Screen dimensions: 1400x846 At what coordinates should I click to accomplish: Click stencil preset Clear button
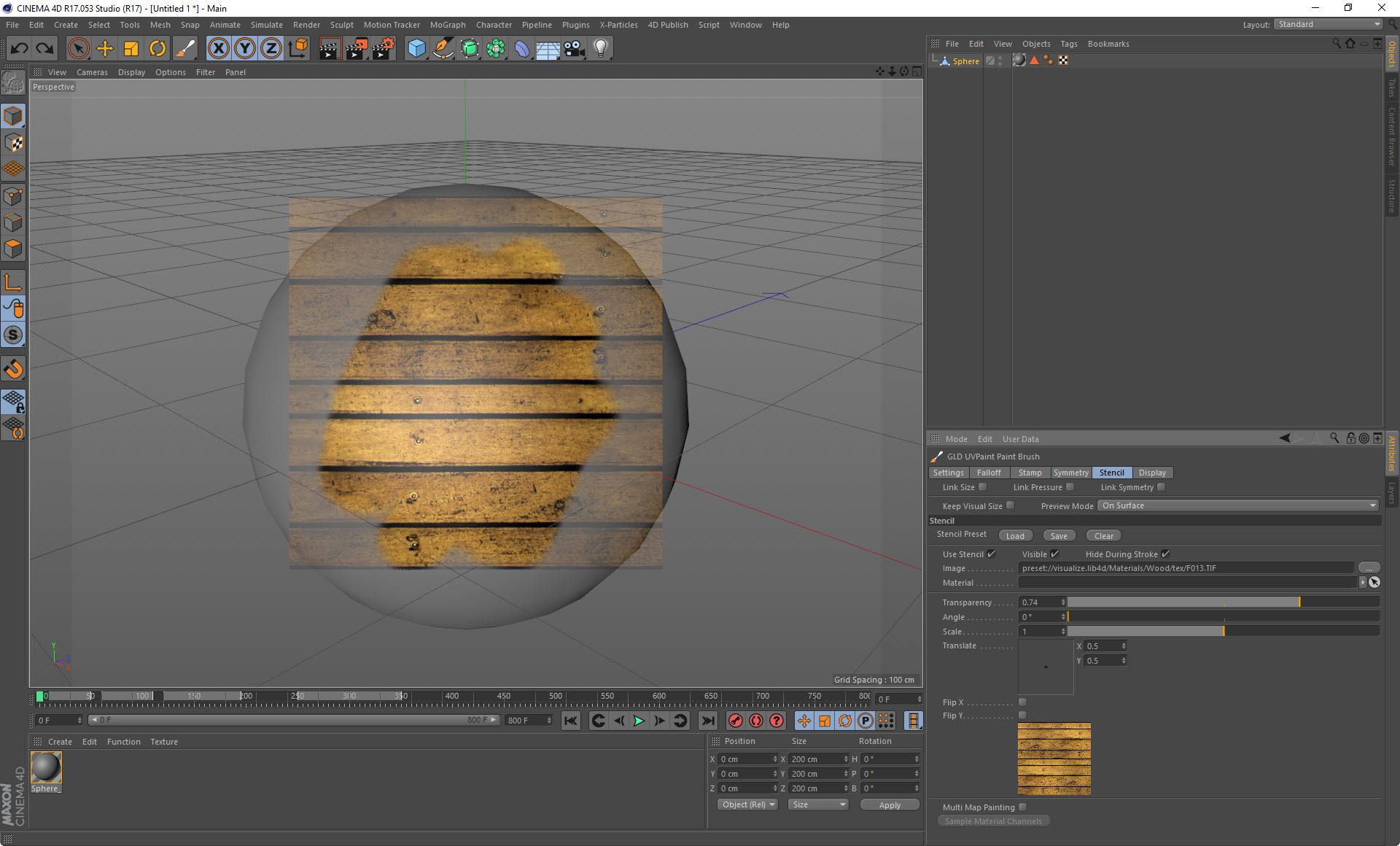tap(1104, 536)
